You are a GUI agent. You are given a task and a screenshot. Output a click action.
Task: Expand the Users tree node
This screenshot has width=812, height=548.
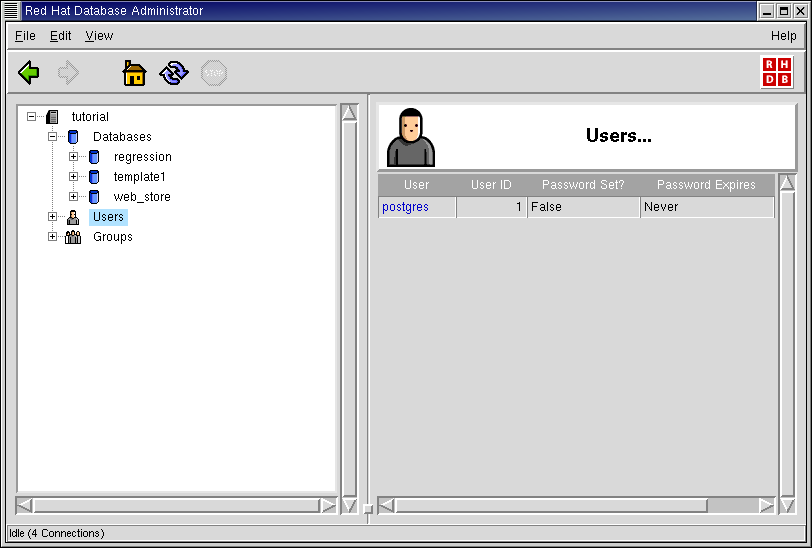52,217
